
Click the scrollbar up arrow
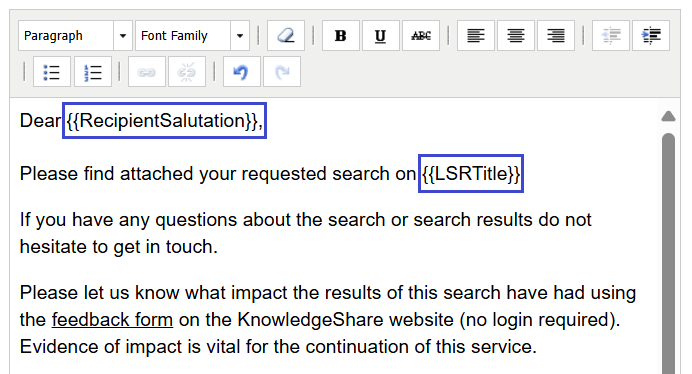668,116
